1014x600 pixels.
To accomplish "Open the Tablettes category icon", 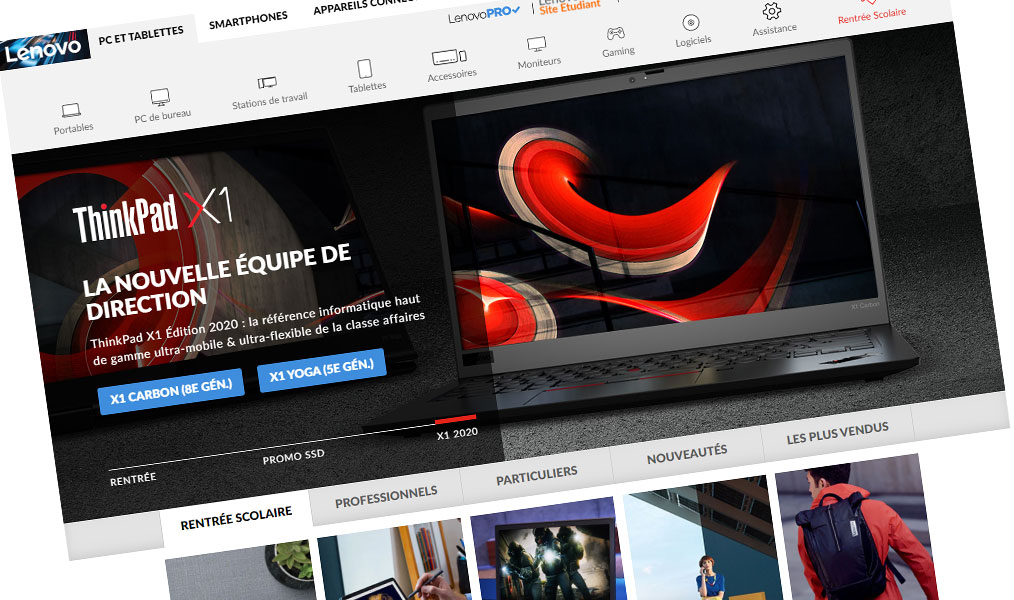I will [365, 69].
